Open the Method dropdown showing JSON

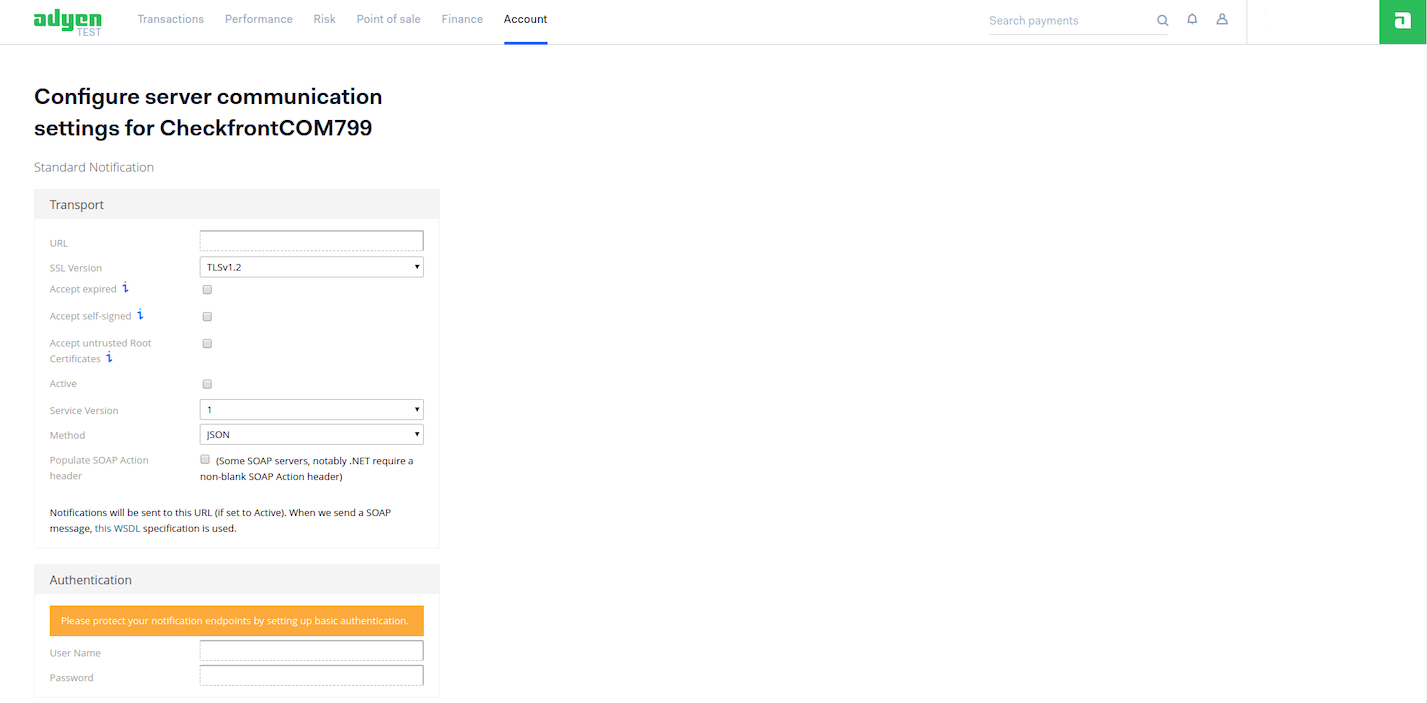(312, 435)
